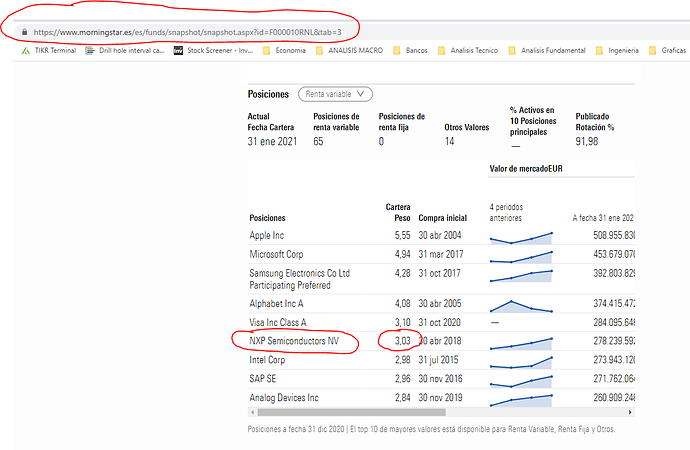Screen dimensions: 690x450
Task: Click the 30 nov 2019 purchase date
Action: coord(440,398)
